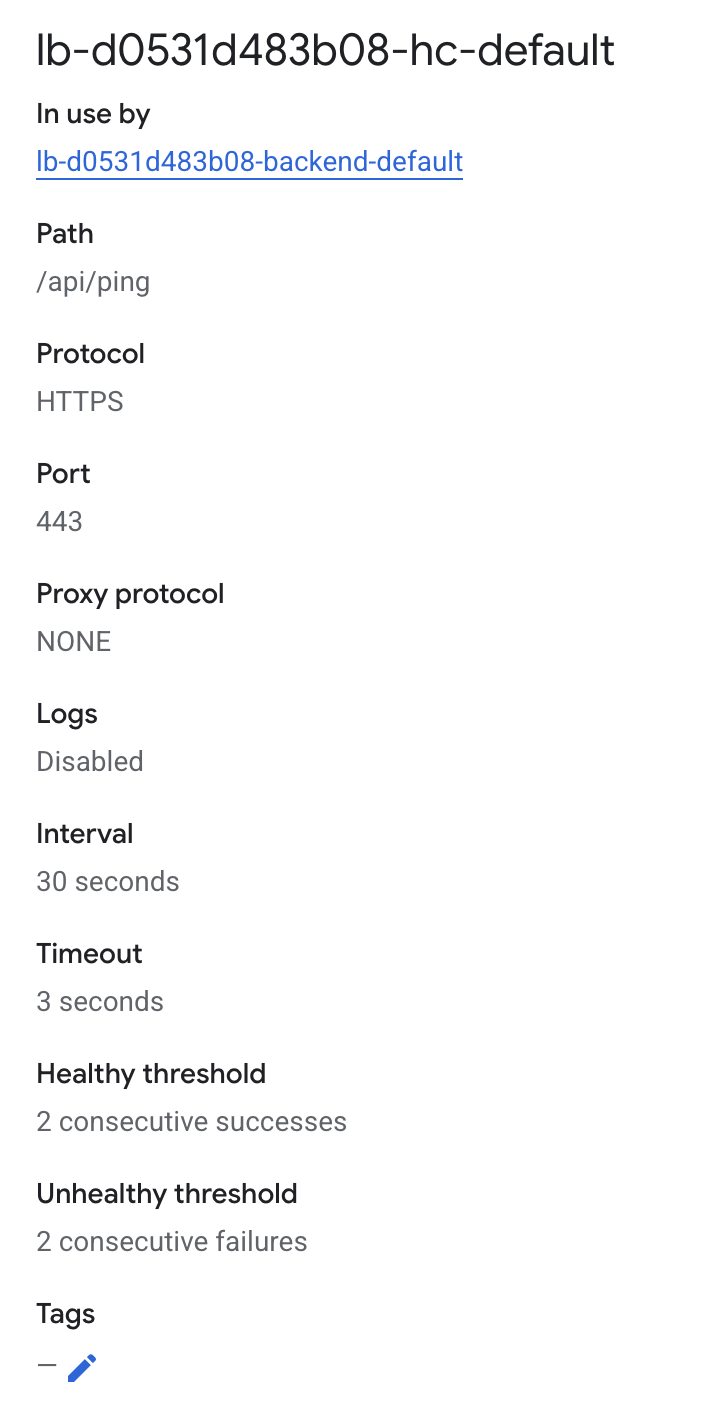Click the Disabled logs status text
Image resolution: width=712 pixels, height=1428 pixels.
(90, 762)
